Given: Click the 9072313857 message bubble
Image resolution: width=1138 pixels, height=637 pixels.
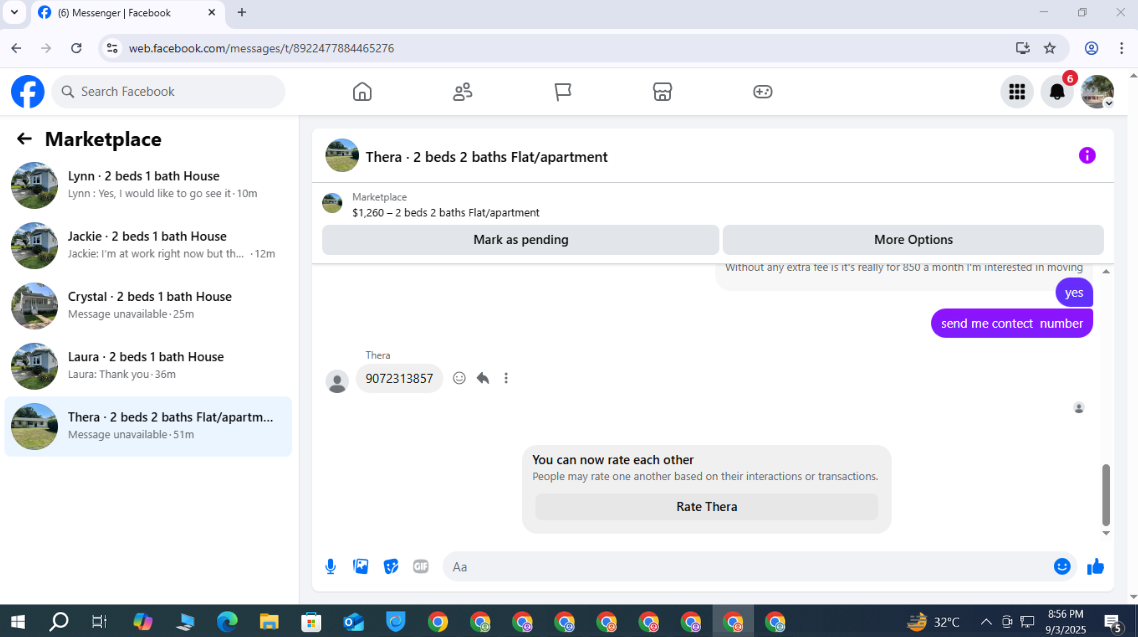Looking at the screenshot, I should 399,378.
